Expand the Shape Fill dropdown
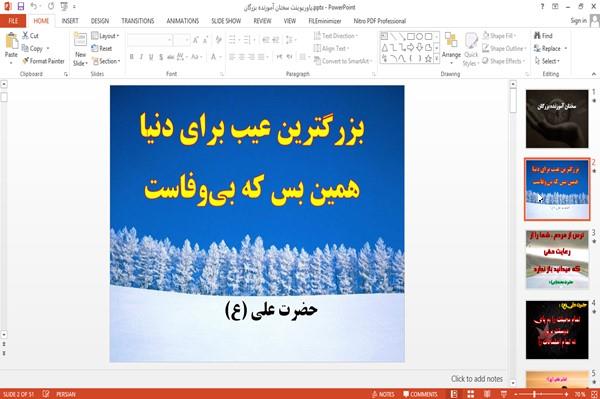Screen dimensions: 600x399 [499, 36]
